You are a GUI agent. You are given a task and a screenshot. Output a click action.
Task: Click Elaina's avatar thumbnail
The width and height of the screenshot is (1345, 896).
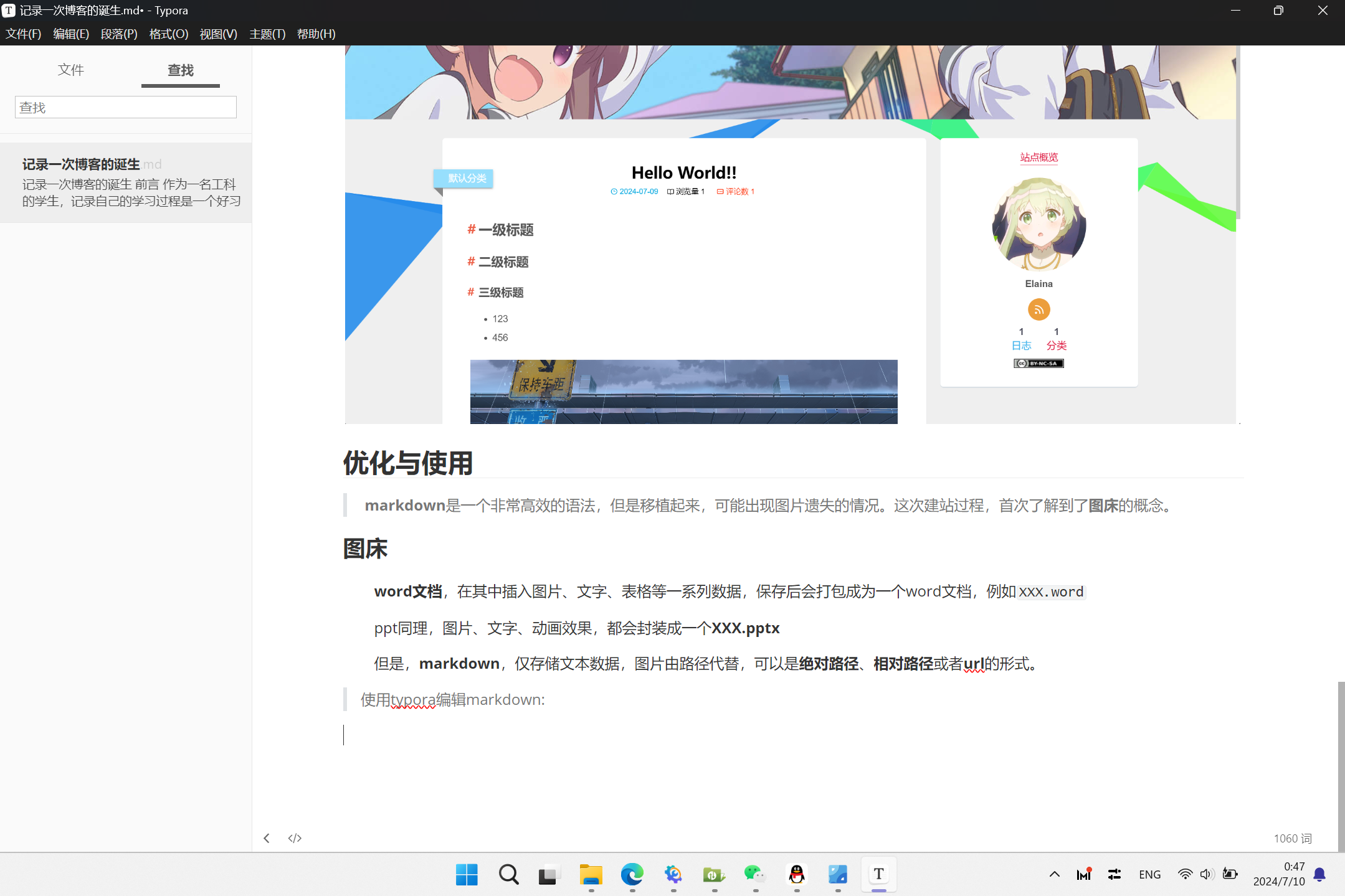point(1038,222)
